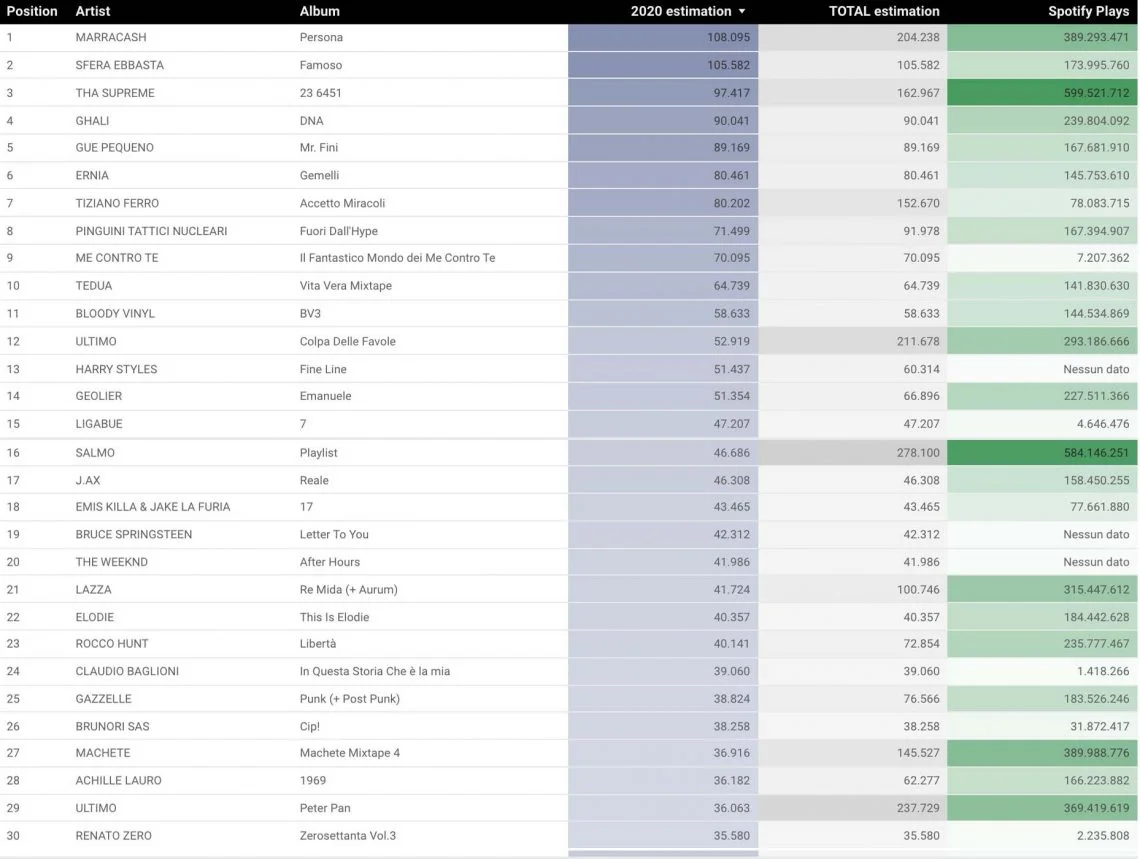
Task: Click the TOTAL estimation column header
Action: click(884, 12)
